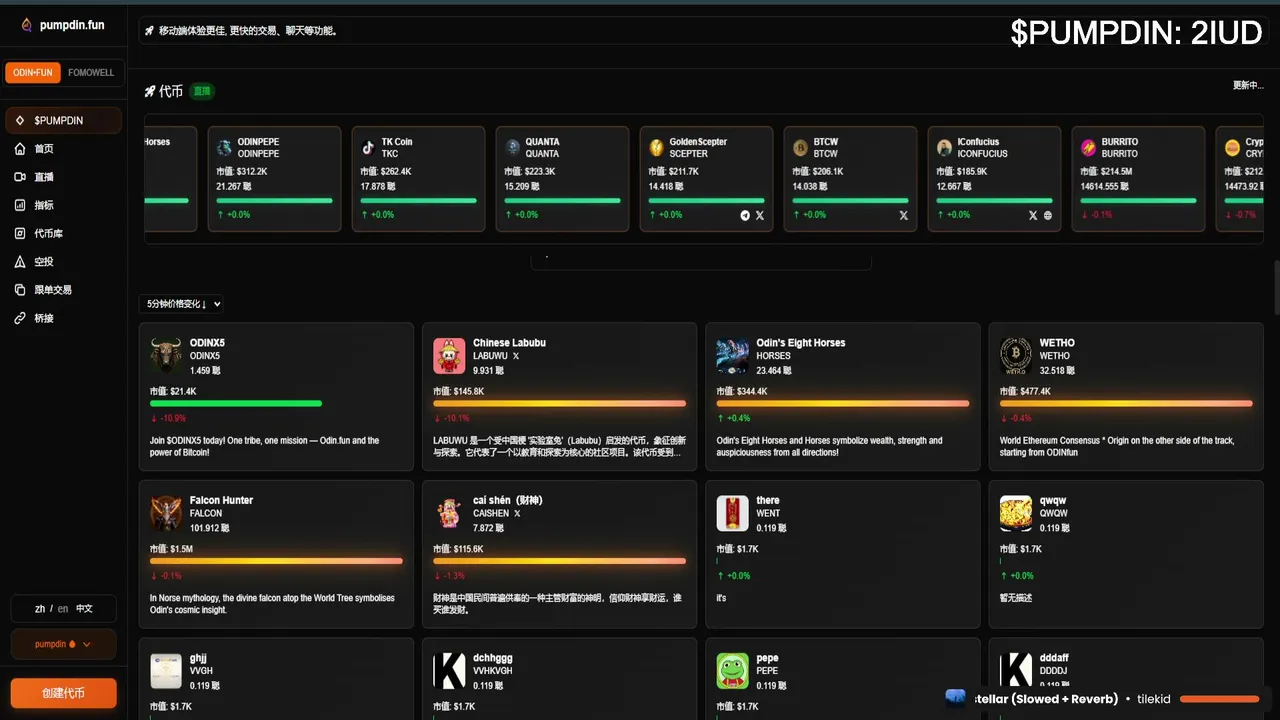Go to 首页 home page
The width and height of the screenshot is (1280, 720).
tap(63, 148)
